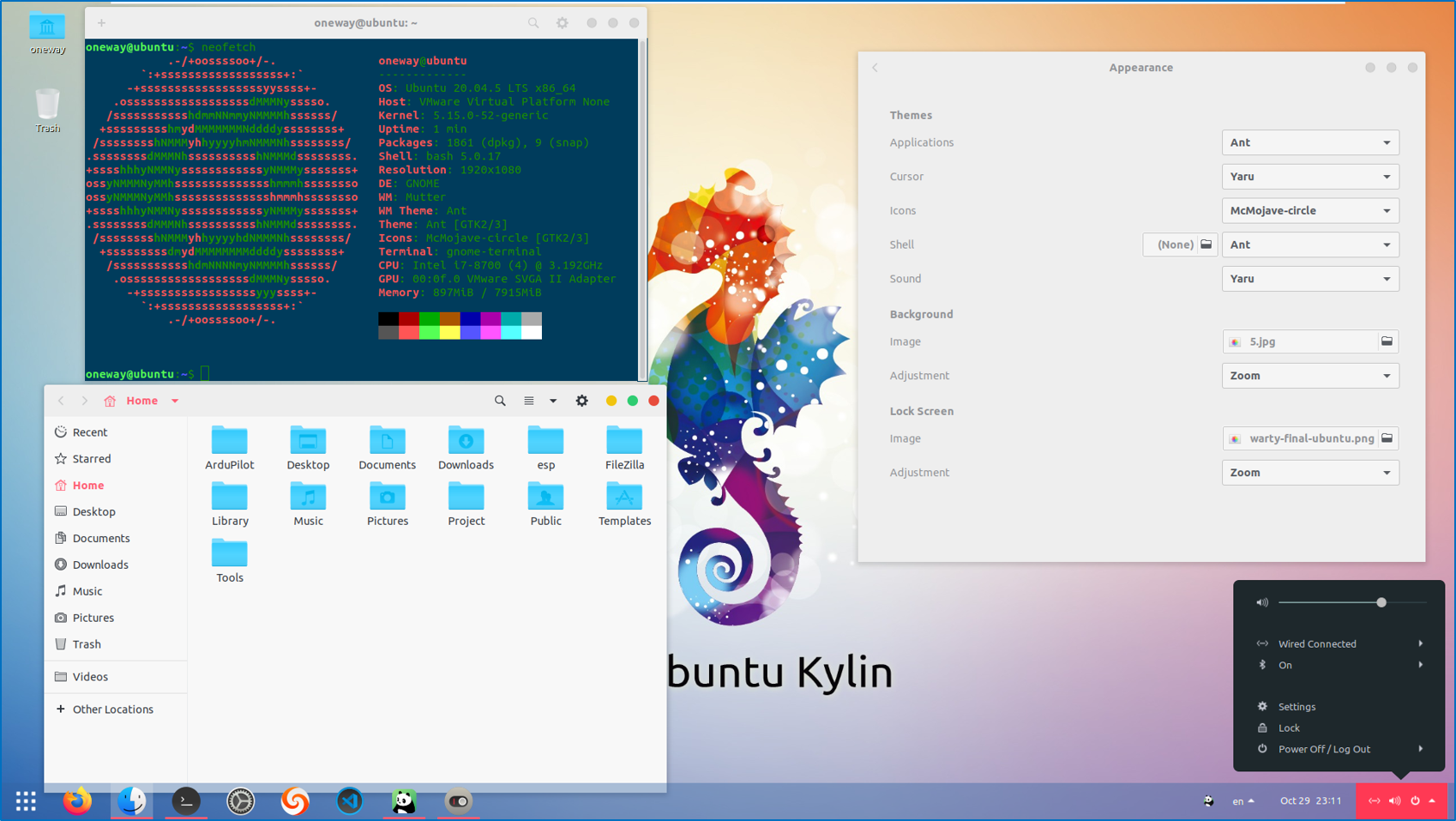Add a new terminal tab
The width and height of the screenshot is (1456, 821).
point(101,23)
